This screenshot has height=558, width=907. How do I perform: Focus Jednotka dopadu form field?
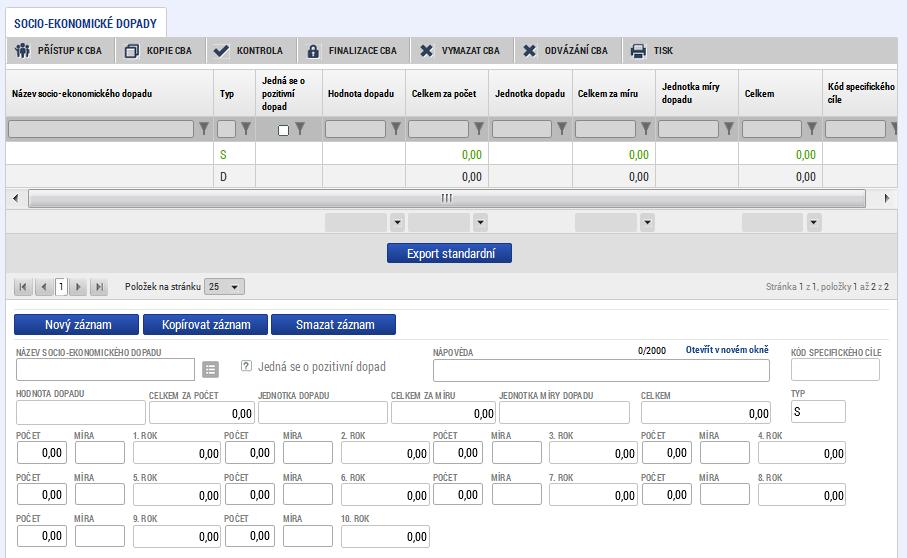point(323,413)
